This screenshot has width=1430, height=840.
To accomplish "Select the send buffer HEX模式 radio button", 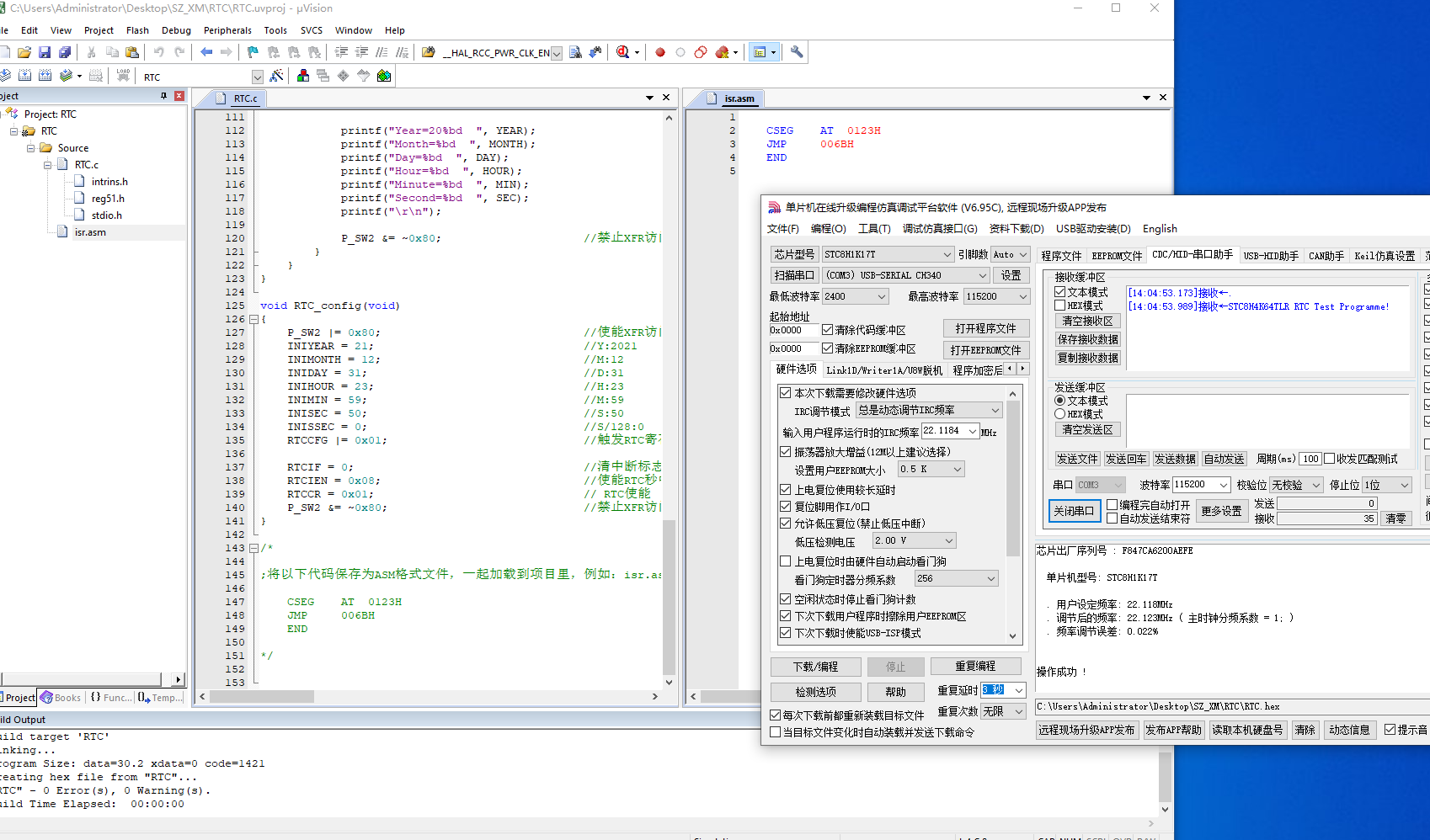I will [1060, 414].
